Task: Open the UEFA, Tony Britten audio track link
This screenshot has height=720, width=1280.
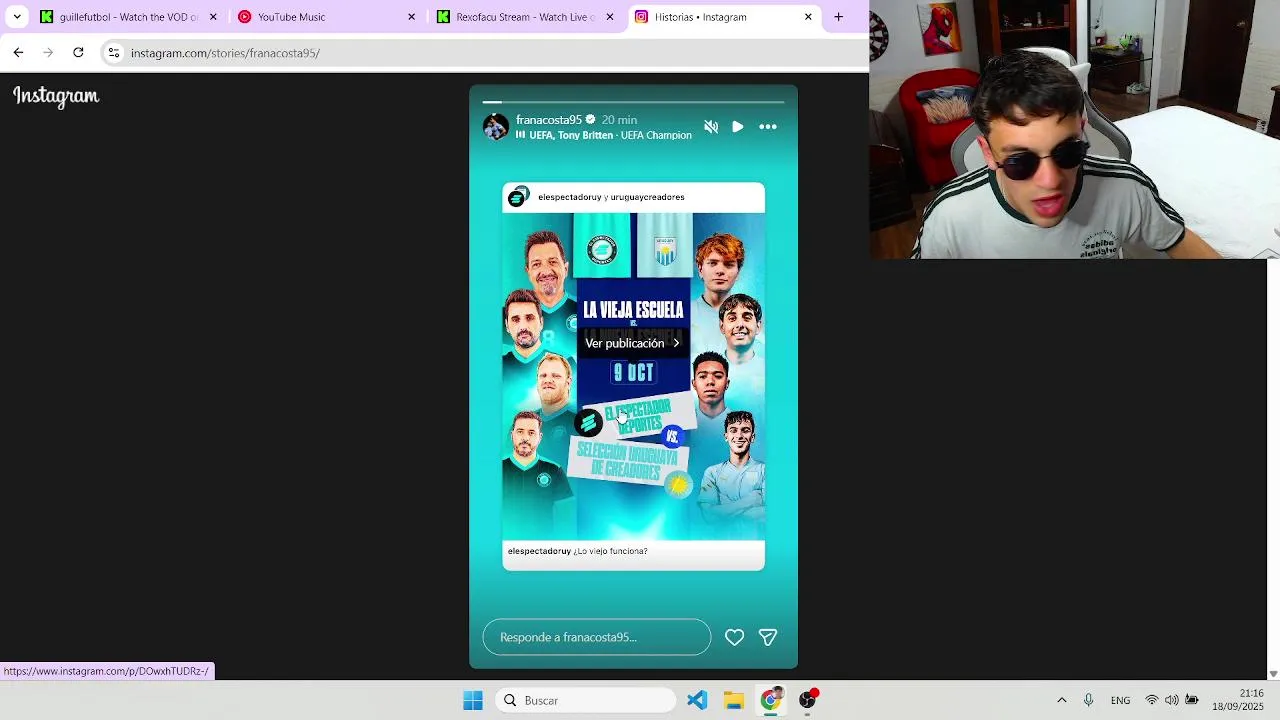Action: (x=603, y=135)
